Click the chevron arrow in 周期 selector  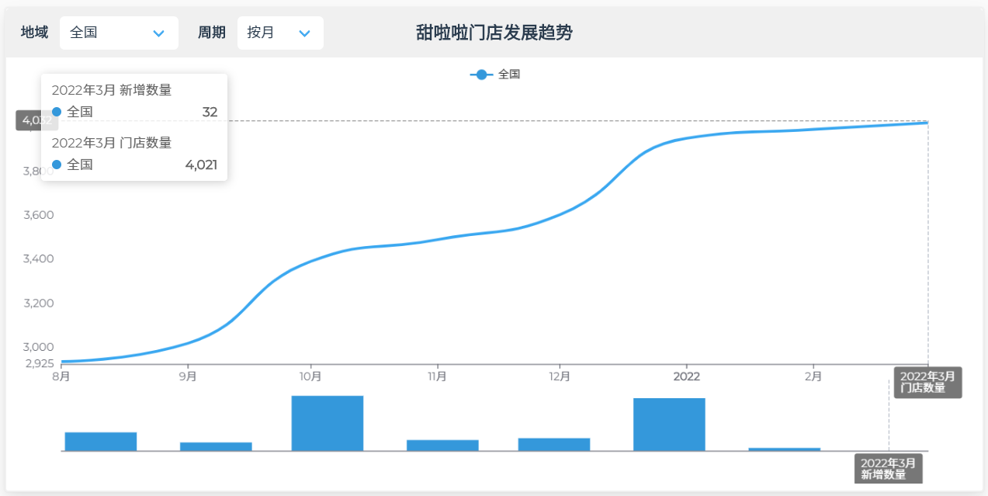(304, 33)
